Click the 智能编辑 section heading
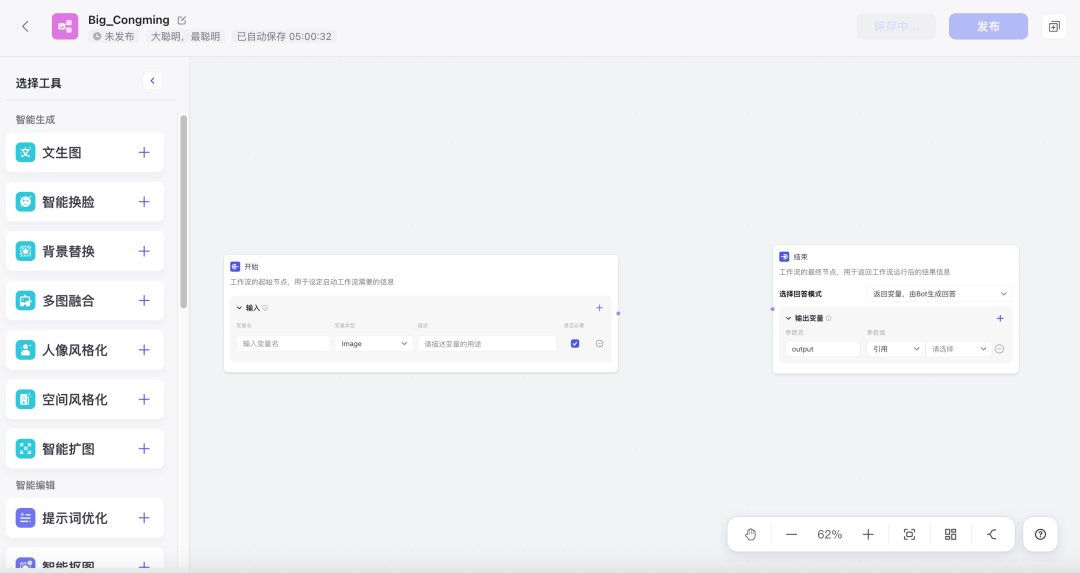 [x=35, y=485]
